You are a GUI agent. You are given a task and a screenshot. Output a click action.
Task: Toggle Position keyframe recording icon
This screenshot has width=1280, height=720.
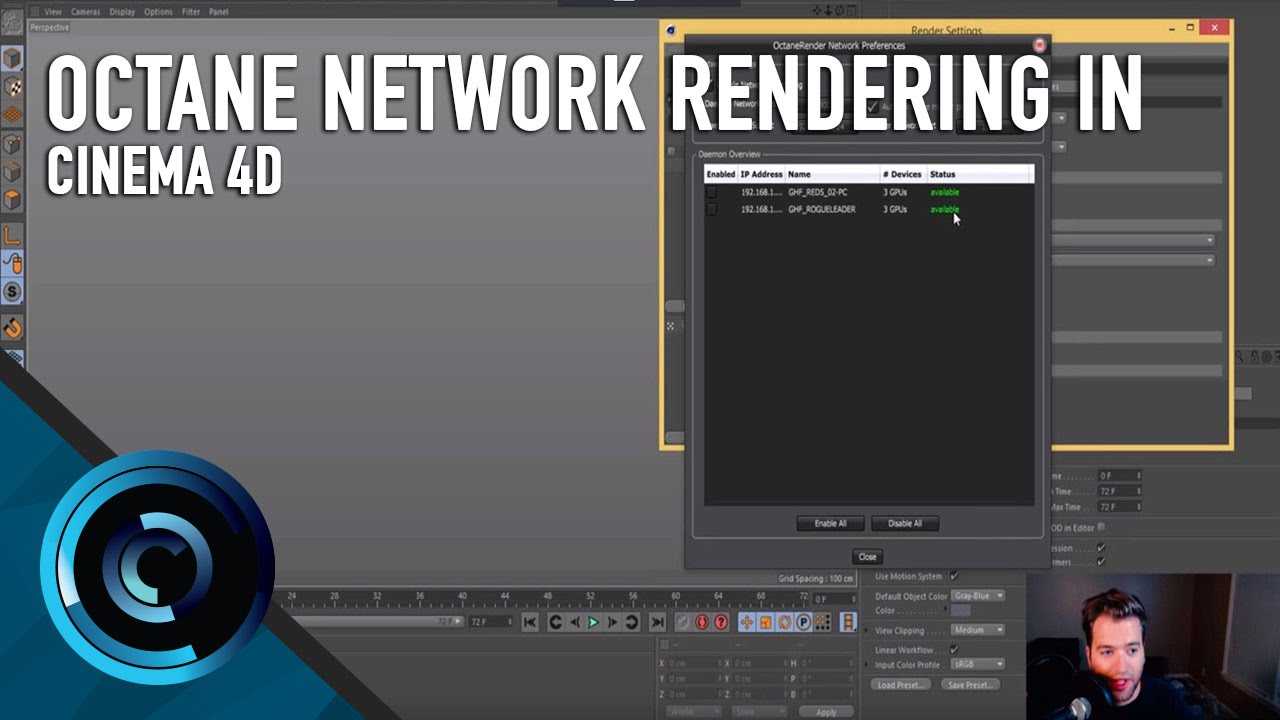pos(746,622)
